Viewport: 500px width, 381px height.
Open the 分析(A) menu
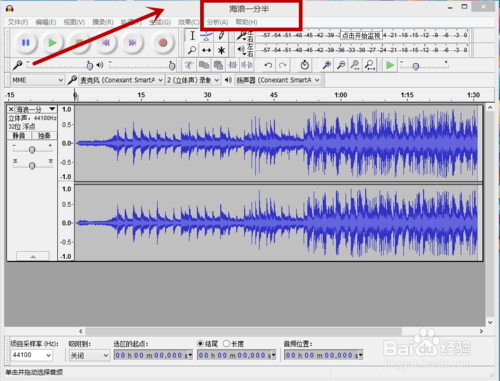217,22
